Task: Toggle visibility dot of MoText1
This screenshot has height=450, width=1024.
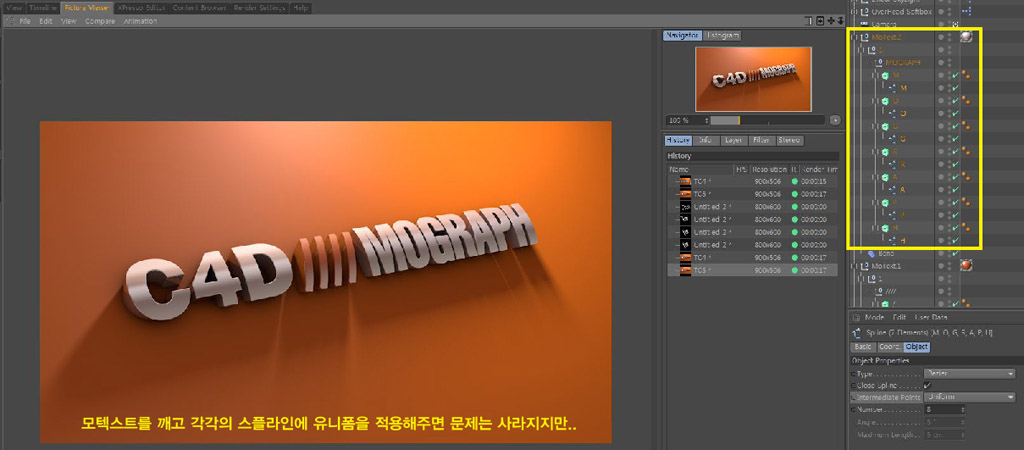Action: pos(941,266)
